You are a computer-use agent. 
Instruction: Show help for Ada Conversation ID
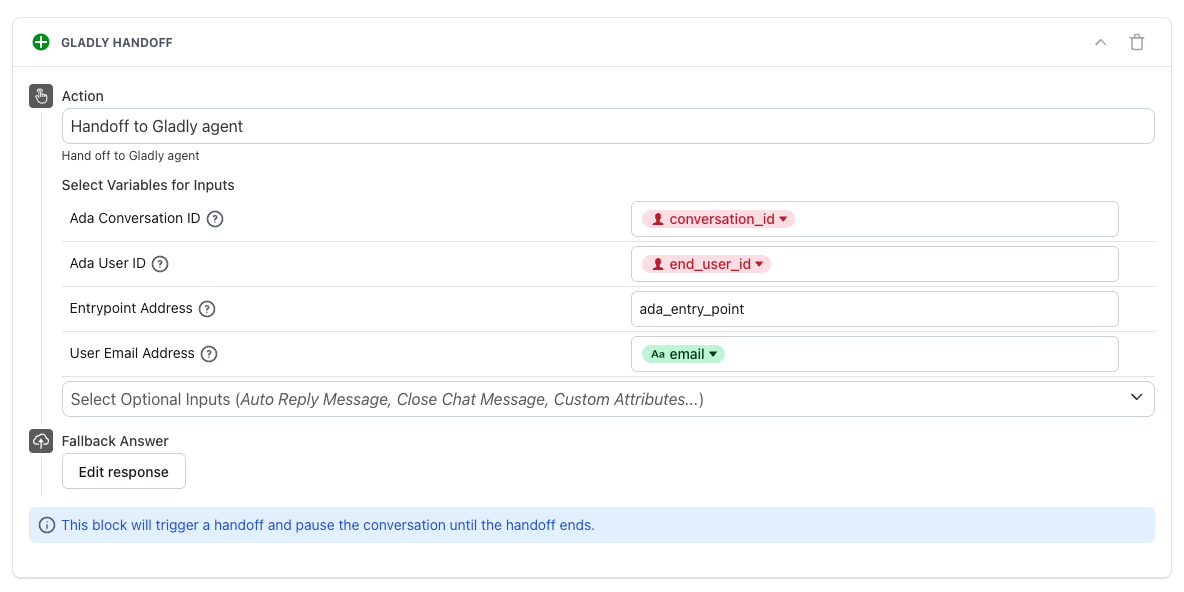(215, 219)
